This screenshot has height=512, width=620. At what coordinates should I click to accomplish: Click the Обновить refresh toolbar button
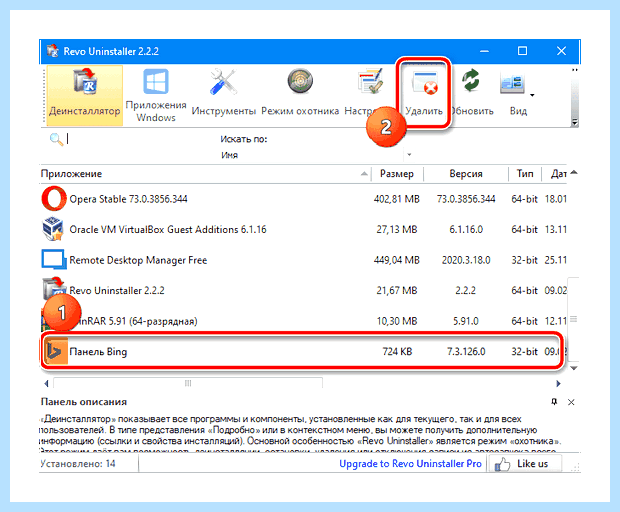pyautogui.click(x=471, y=94)
